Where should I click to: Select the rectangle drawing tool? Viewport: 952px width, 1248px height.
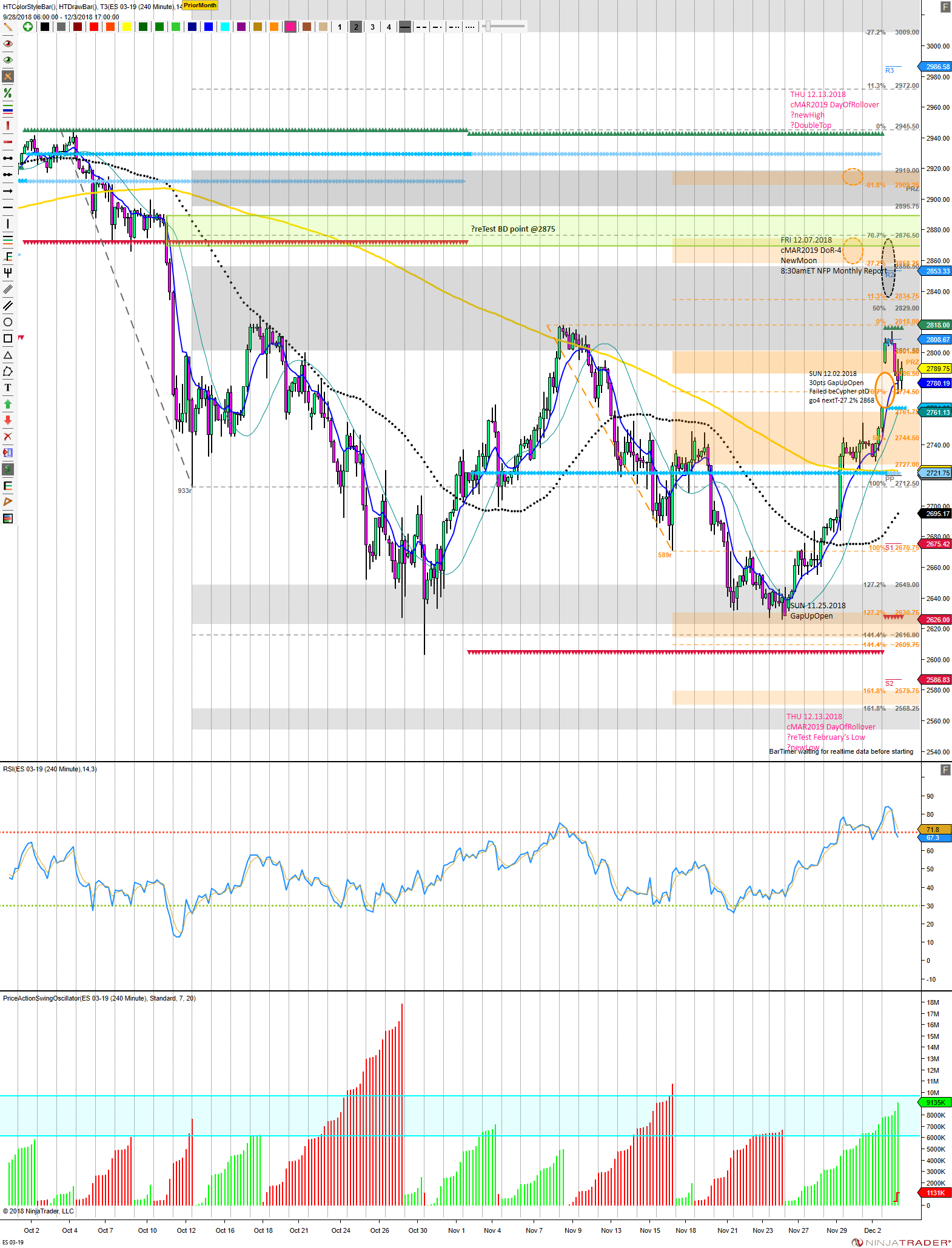[8, 338]
